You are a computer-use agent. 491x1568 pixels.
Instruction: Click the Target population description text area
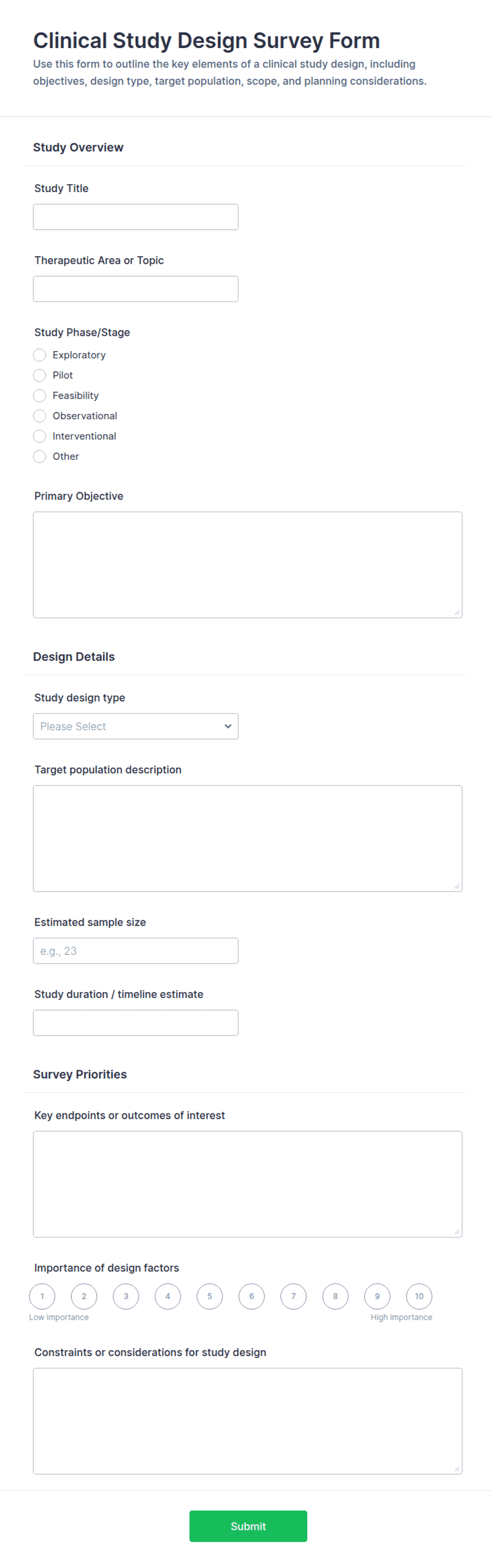(248, 838)
